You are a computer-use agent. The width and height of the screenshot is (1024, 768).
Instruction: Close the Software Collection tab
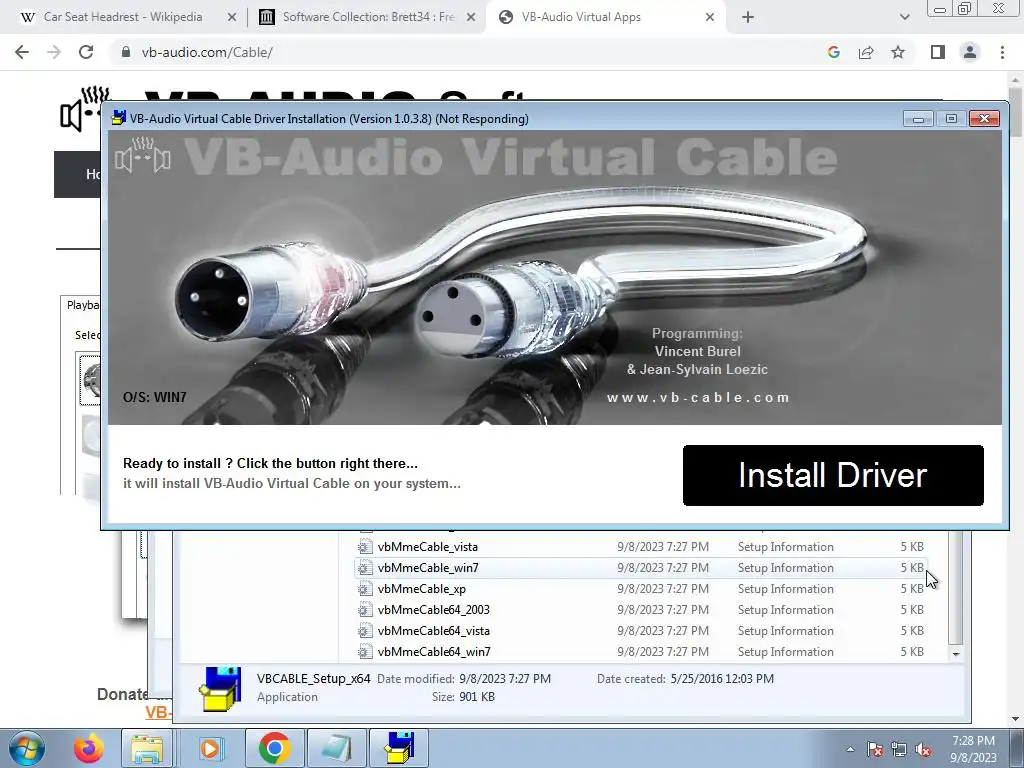click(470, 18)
